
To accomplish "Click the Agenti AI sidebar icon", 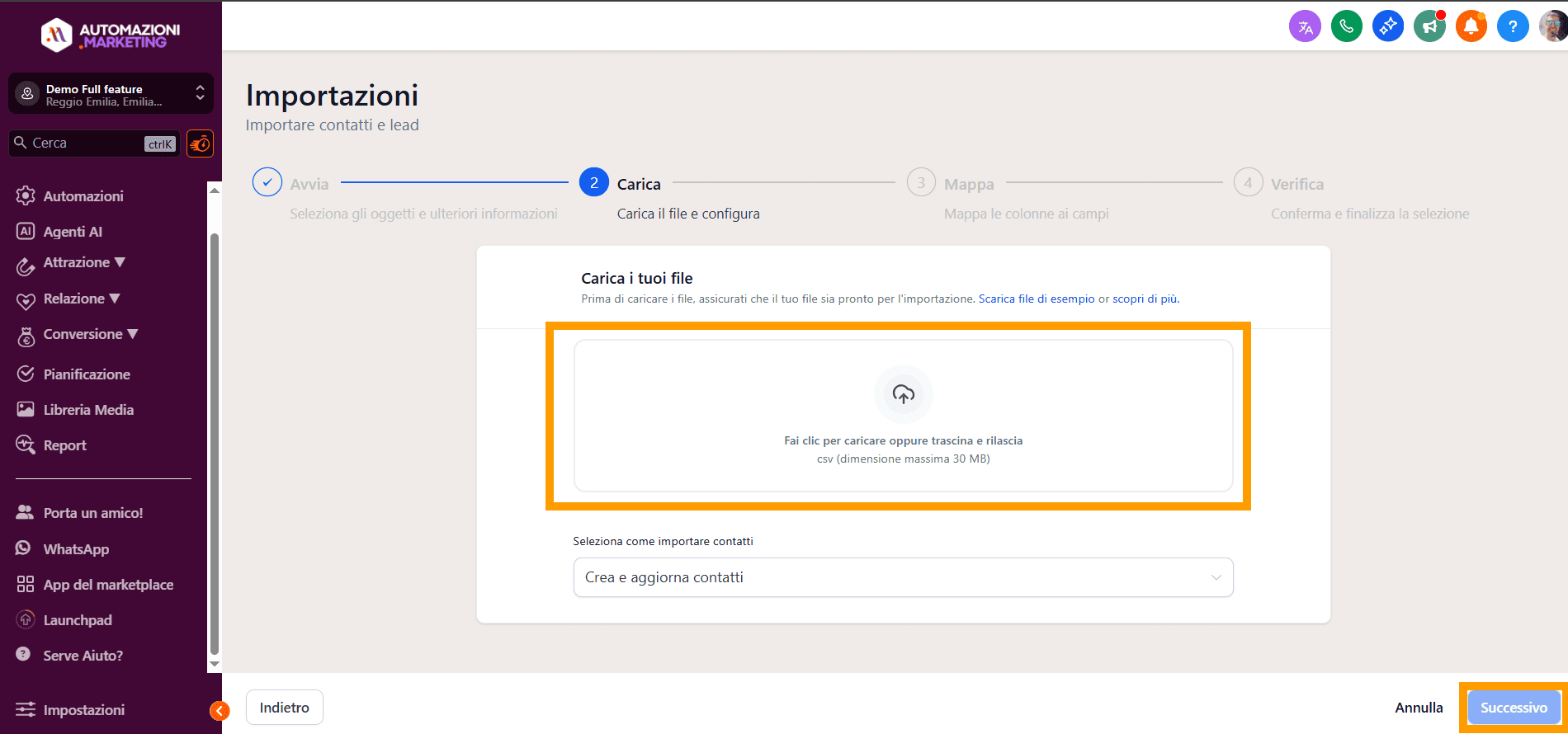I will (x=26, y=231).
